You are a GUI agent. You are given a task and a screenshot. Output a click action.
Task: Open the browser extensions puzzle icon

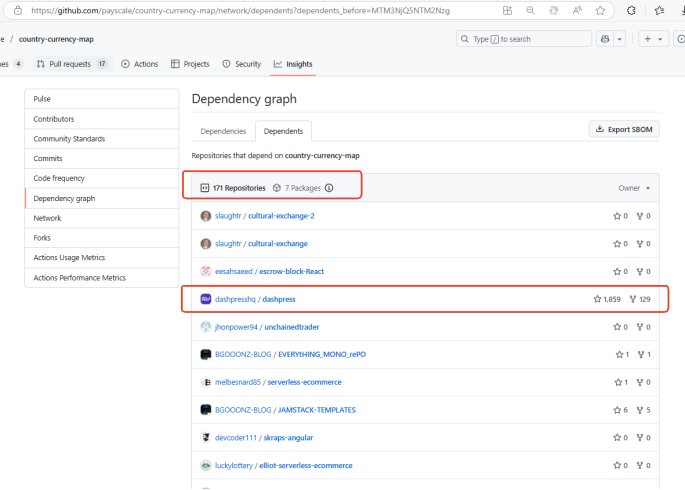pyautogui.click(x=631, y=10)
